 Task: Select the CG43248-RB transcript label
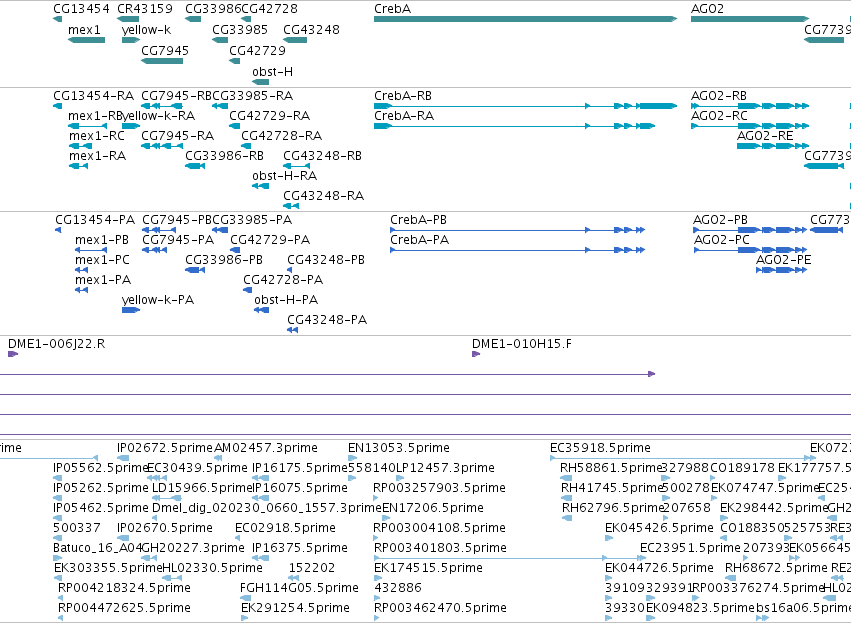coord(322,156)
